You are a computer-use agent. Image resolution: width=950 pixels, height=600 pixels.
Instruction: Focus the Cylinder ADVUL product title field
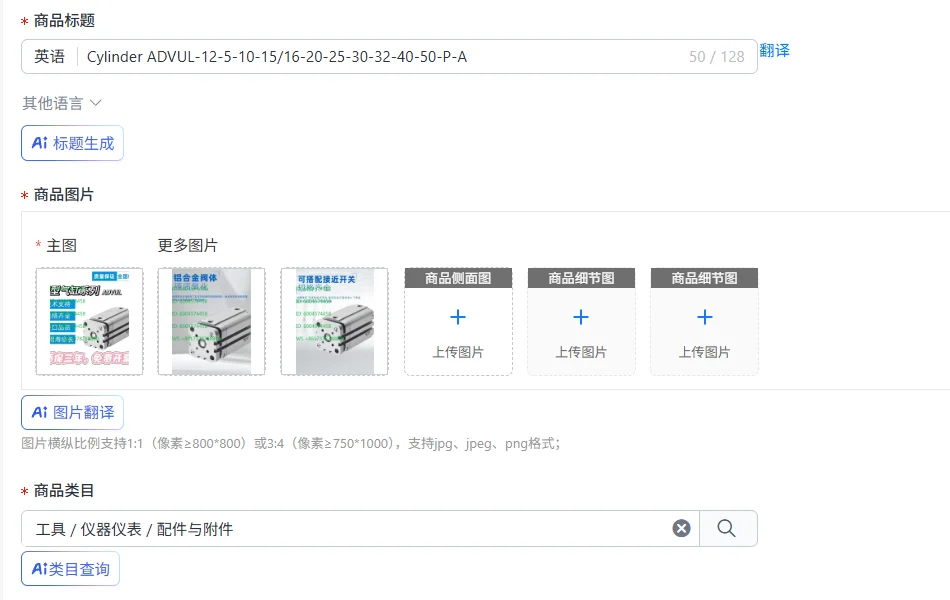point(382,57)
